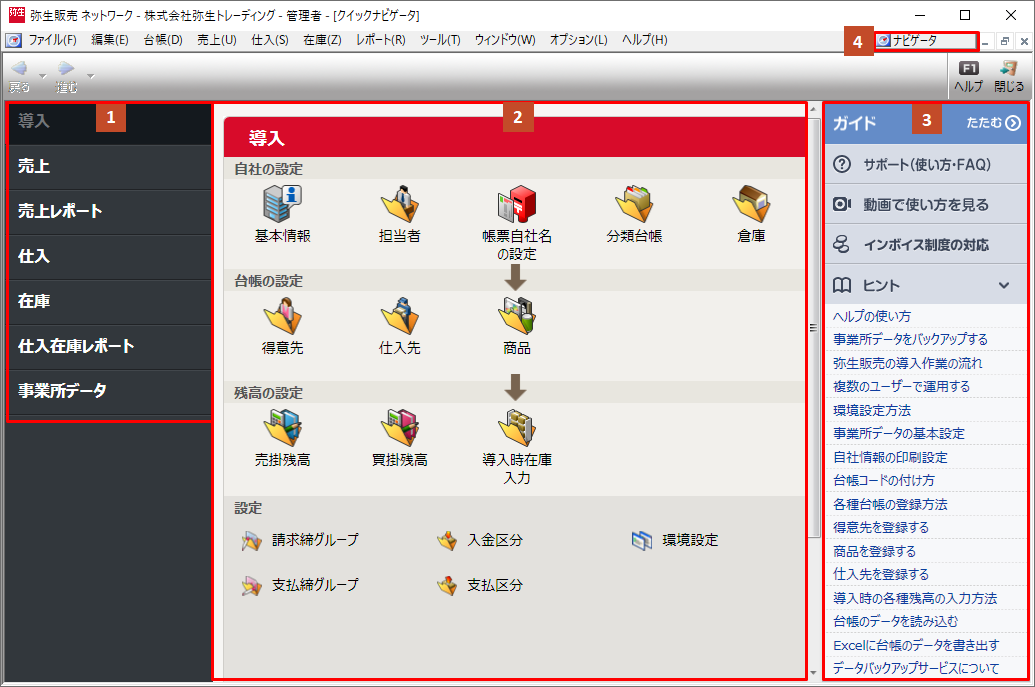This screenshot has height=687, width=1035.
Task: Open hint 台帳コードの付け方
Action: pos(883,480)
